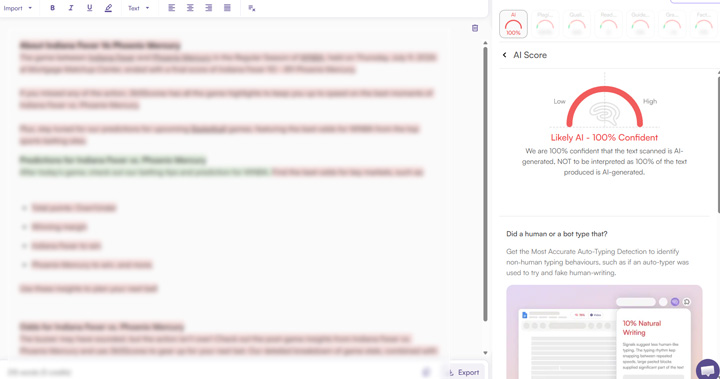Align text to the left
720x379 pixels.
point(172,8)
